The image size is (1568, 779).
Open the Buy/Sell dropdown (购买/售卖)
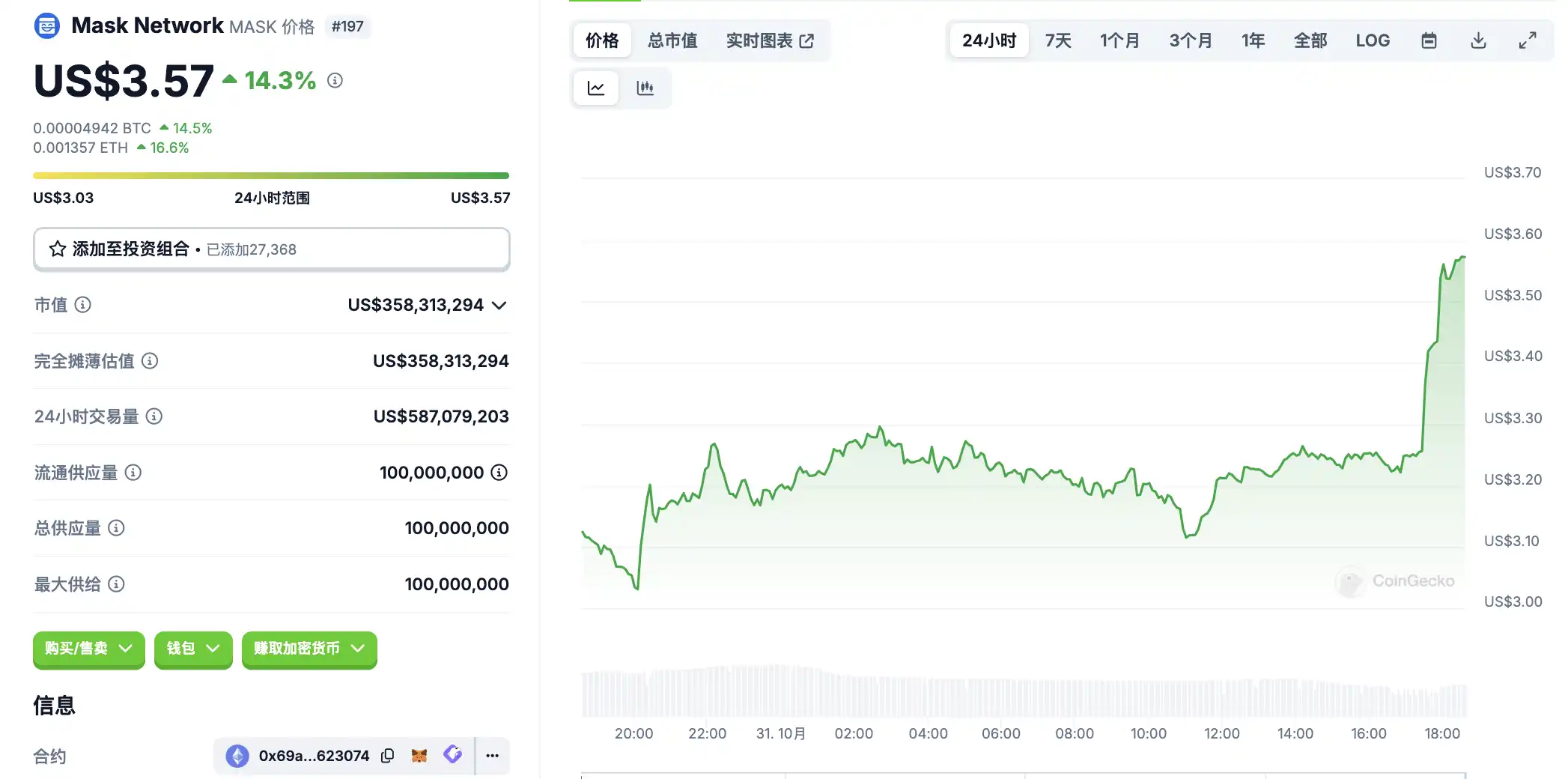tap(88, 649)
